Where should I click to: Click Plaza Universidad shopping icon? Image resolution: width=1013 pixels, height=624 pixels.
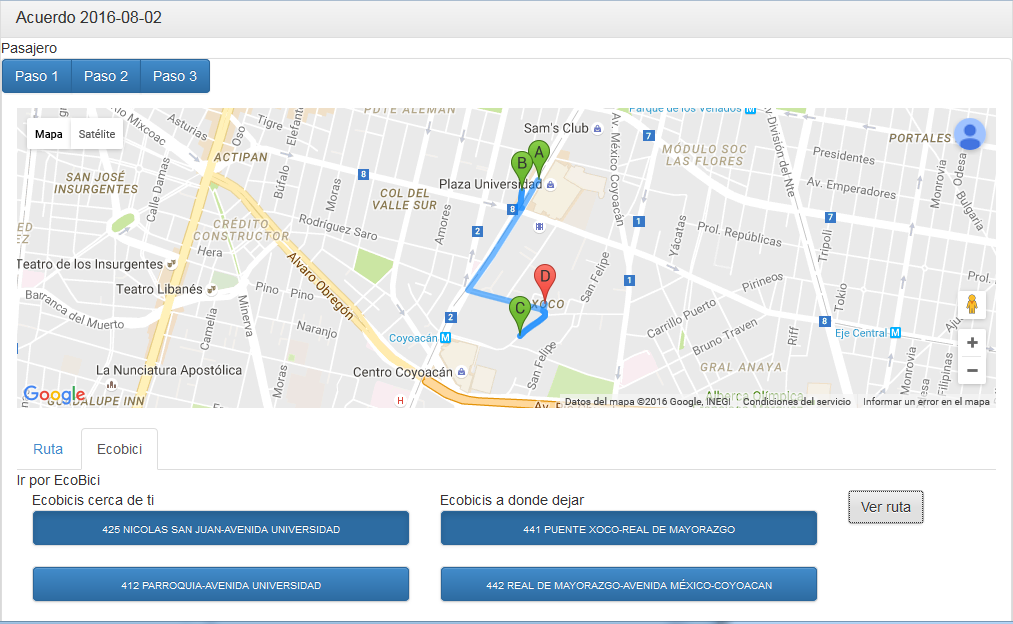(550, 185)
